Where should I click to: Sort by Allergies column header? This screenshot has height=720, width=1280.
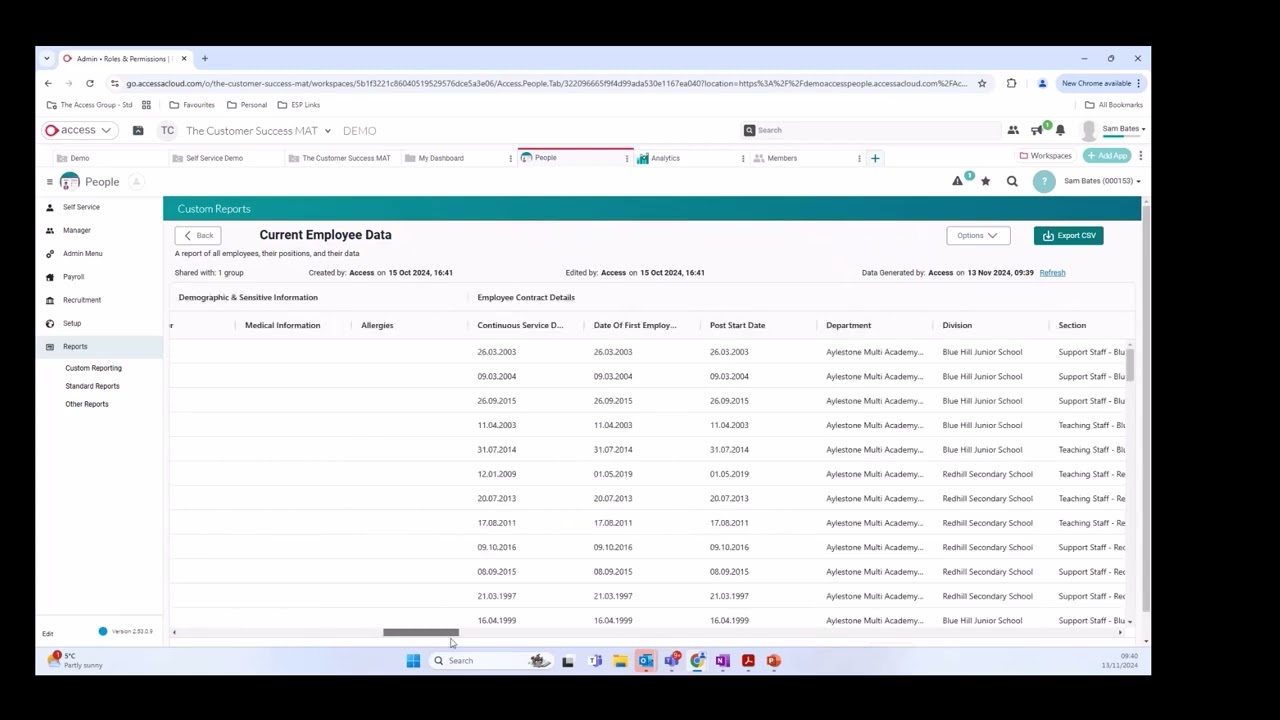pos(377,325)
